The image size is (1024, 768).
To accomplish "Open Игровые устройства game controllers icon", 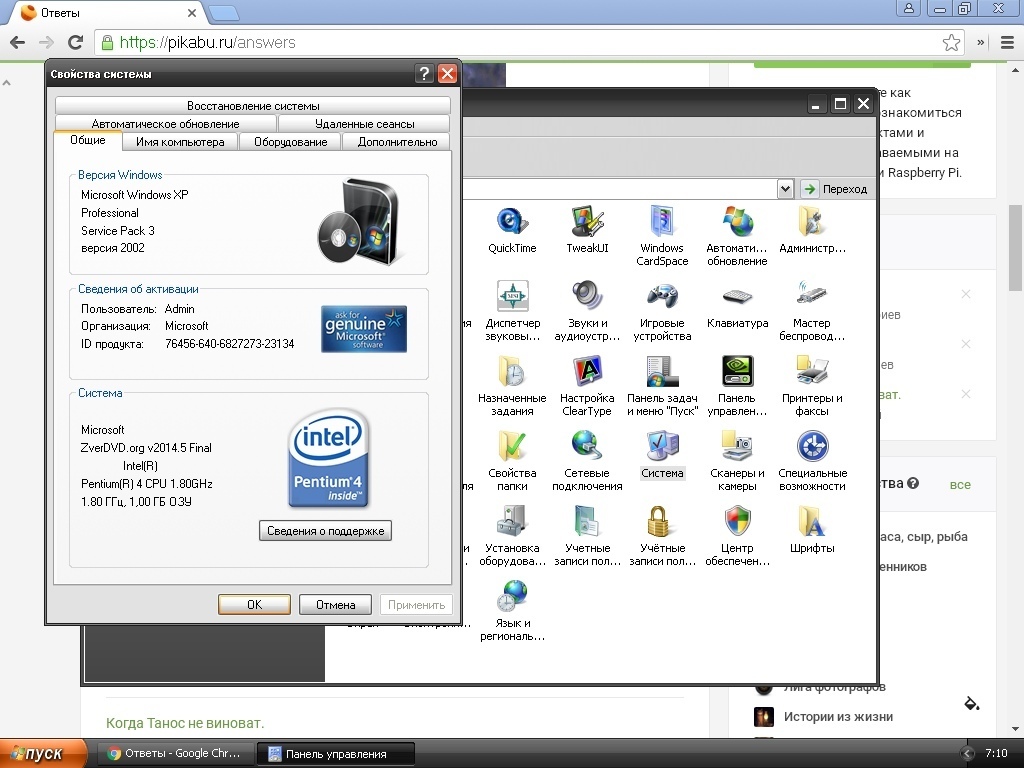I will (662, 298).
